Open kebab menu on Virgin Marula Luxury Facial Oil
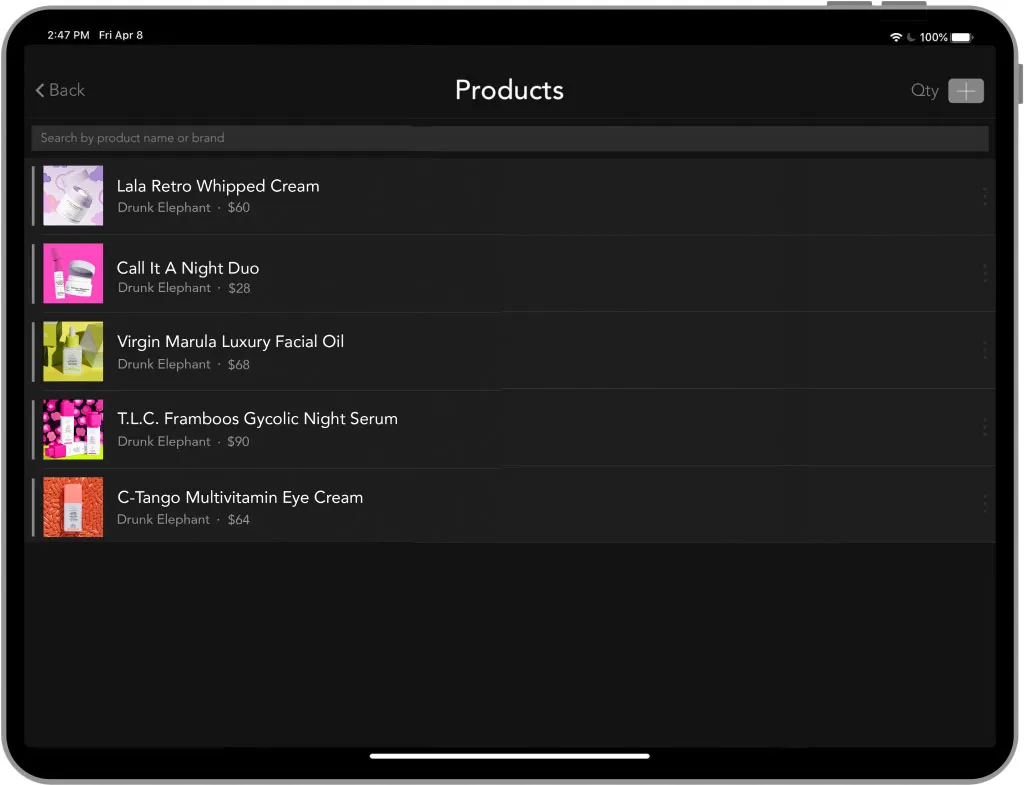 [x=984, y=351]
